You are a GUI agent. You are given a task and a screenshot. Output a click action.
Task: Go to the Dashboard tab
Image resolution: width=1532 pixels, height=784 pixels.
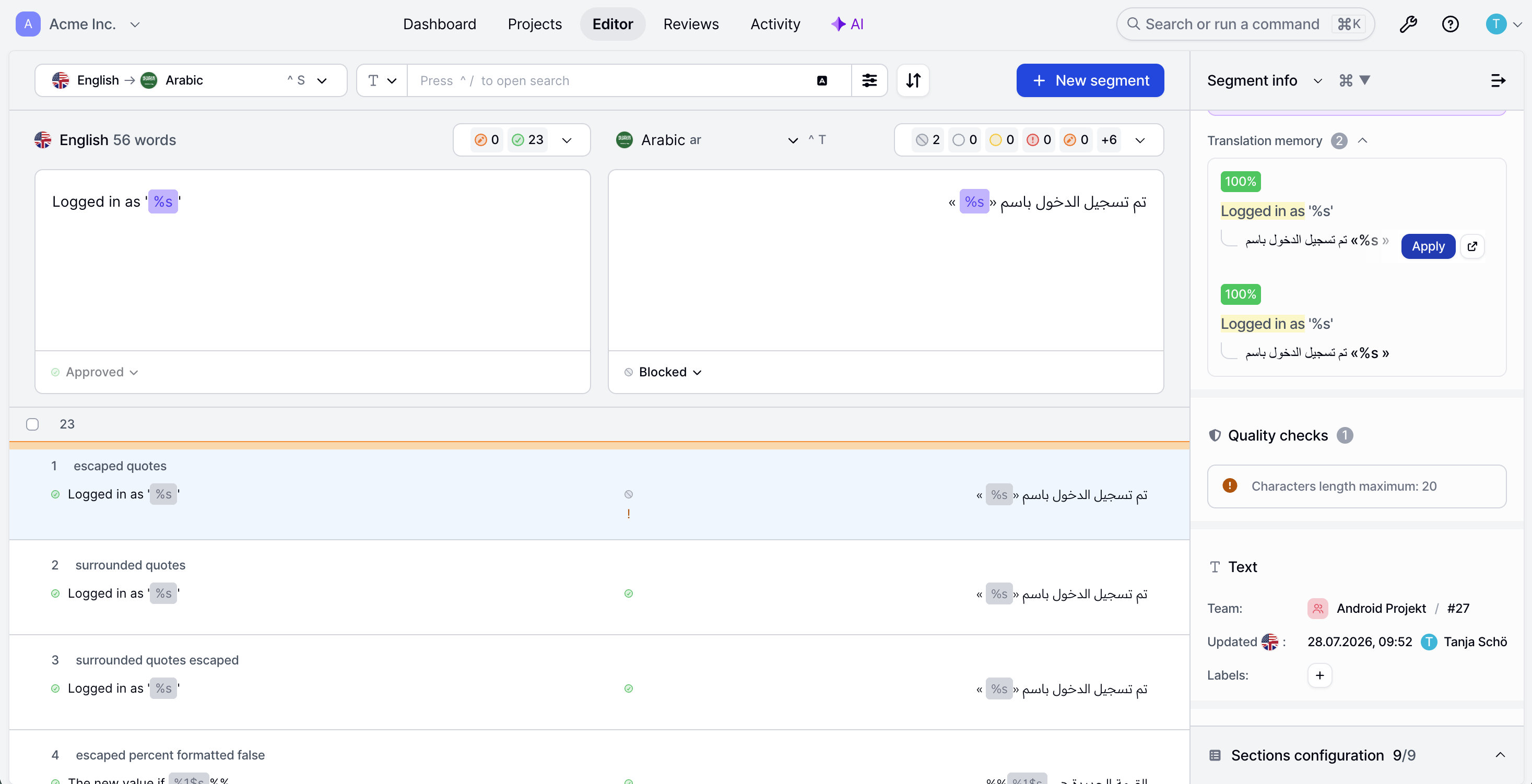click(440, 25)
